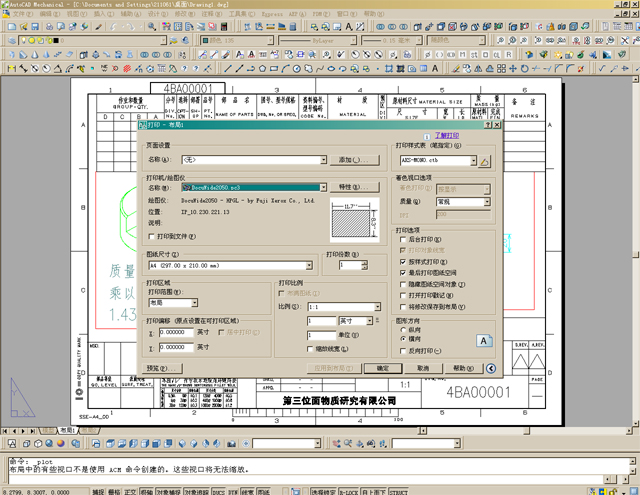
Task: Click the Preview button
Action: pyautogui.click(x=162, y=368)
